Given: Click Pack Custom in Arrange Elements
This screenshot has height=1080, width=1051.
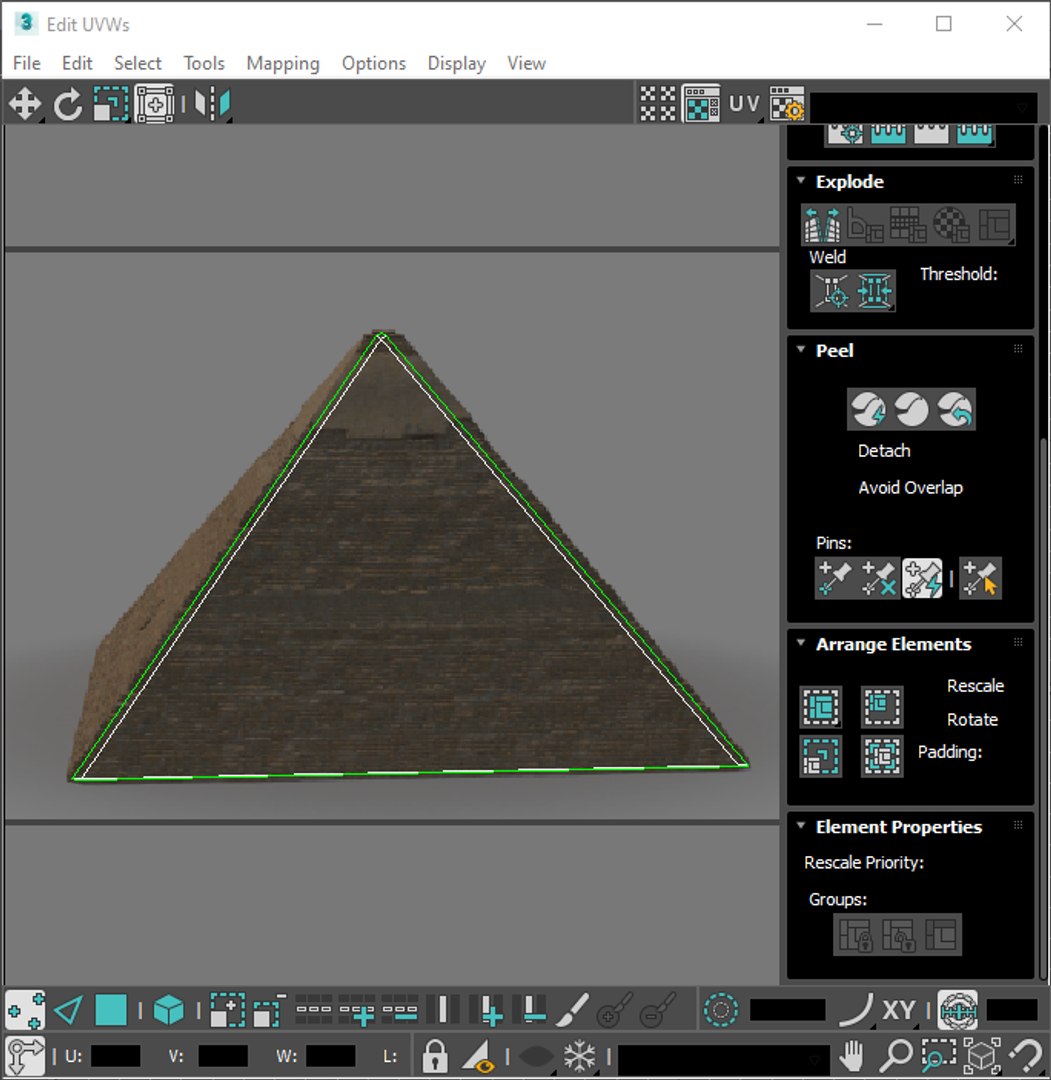Looking at the screenshot, I should [820, 707].
